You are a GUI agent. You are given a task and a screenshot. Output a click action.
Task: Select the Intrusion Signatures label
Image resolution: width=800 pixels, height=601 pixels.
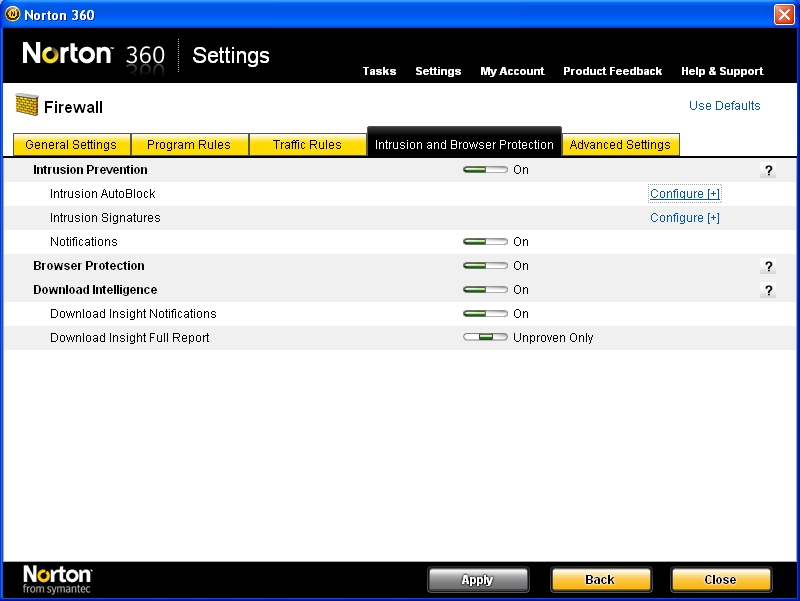pos(105,218)
